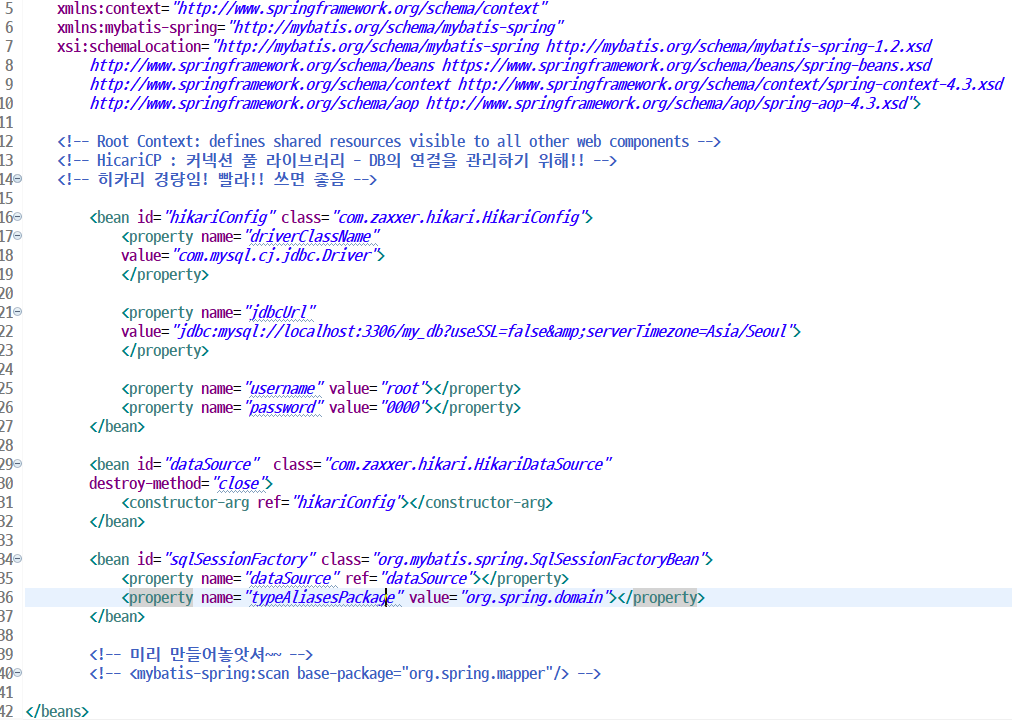
Task: Collapse the sqlSessionFactory bean fold at line 34
Action: coord(18,559)
